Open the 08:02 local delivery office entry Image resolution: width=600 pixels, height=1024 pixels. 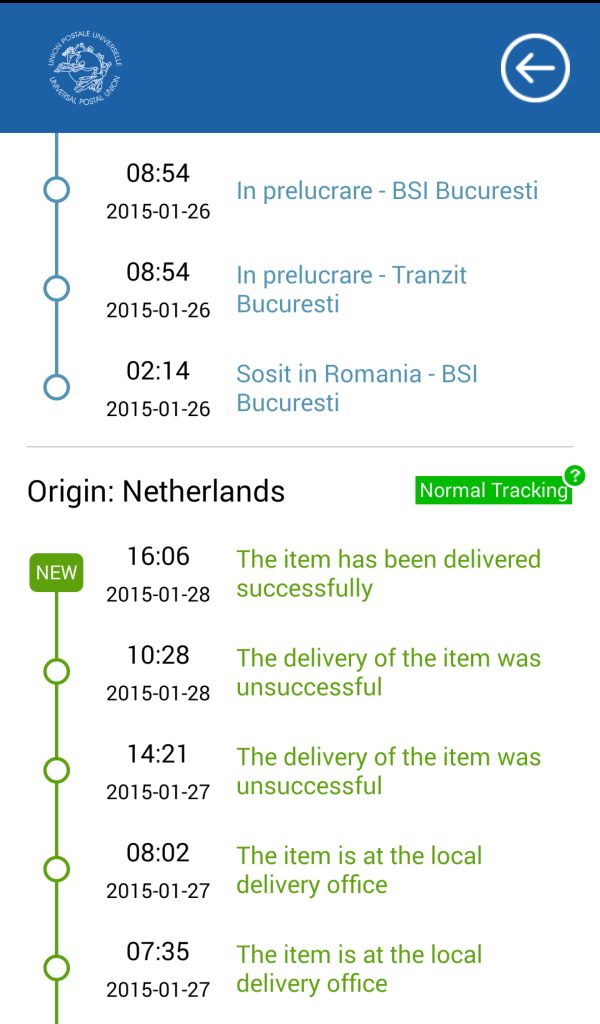click(x=359, y=870)
